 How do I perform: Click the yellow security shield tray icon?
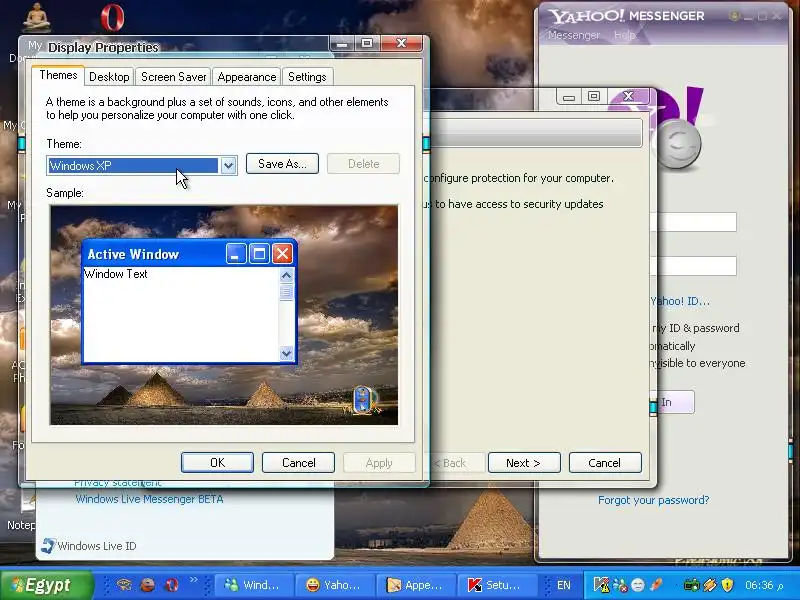[728, 585]
